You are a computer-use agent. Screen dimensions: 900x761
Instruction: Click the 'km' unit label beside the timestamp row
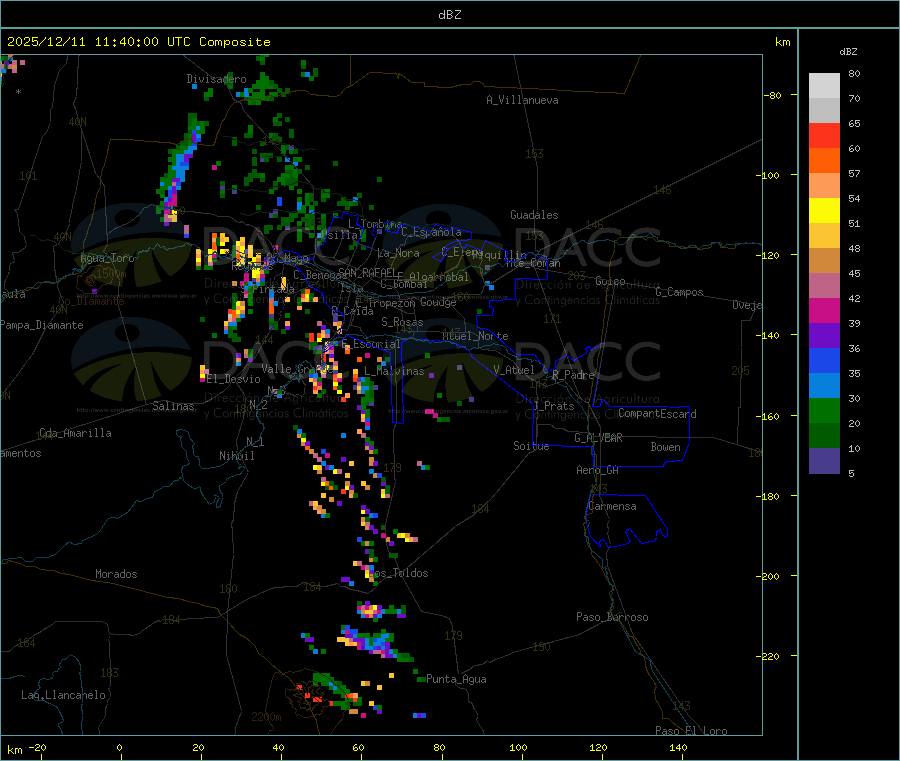(x=782, y=42)
